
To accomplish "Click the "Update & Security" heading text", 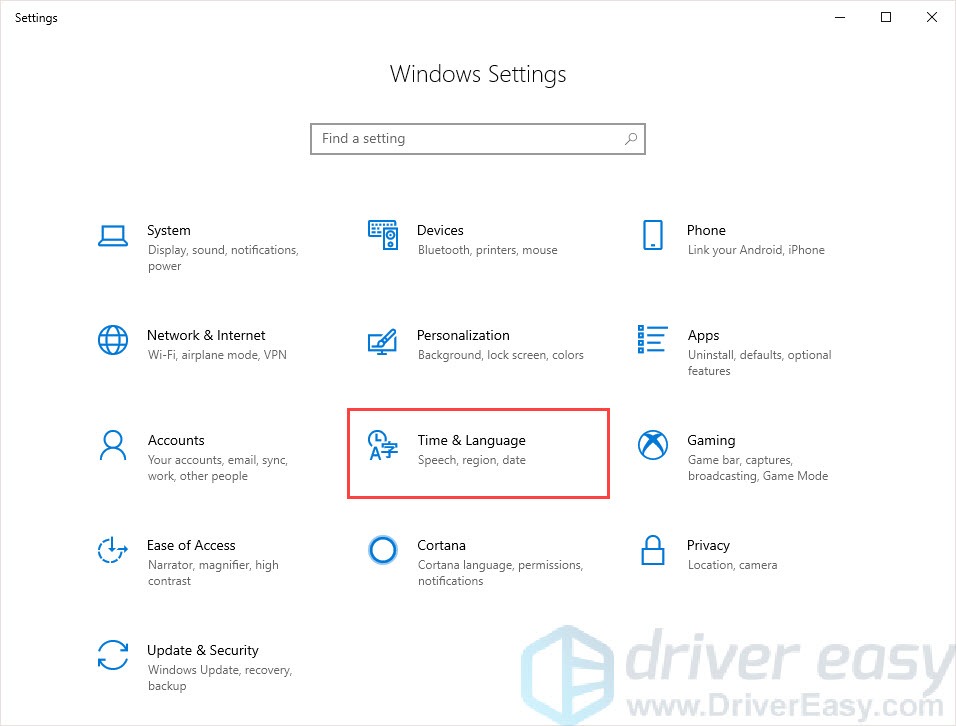I will (202, 650).
